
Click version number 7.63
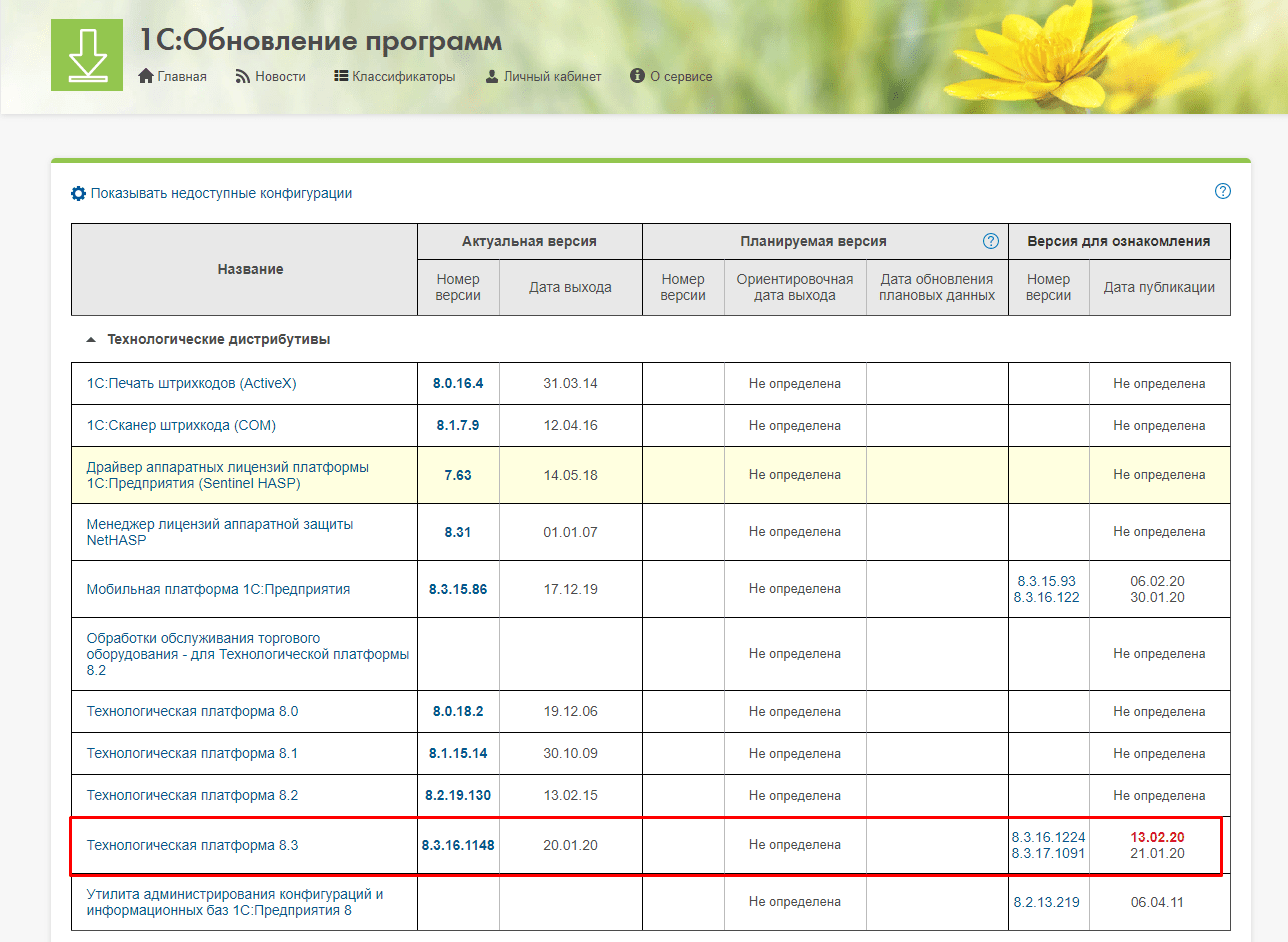(x=458, y=475)
